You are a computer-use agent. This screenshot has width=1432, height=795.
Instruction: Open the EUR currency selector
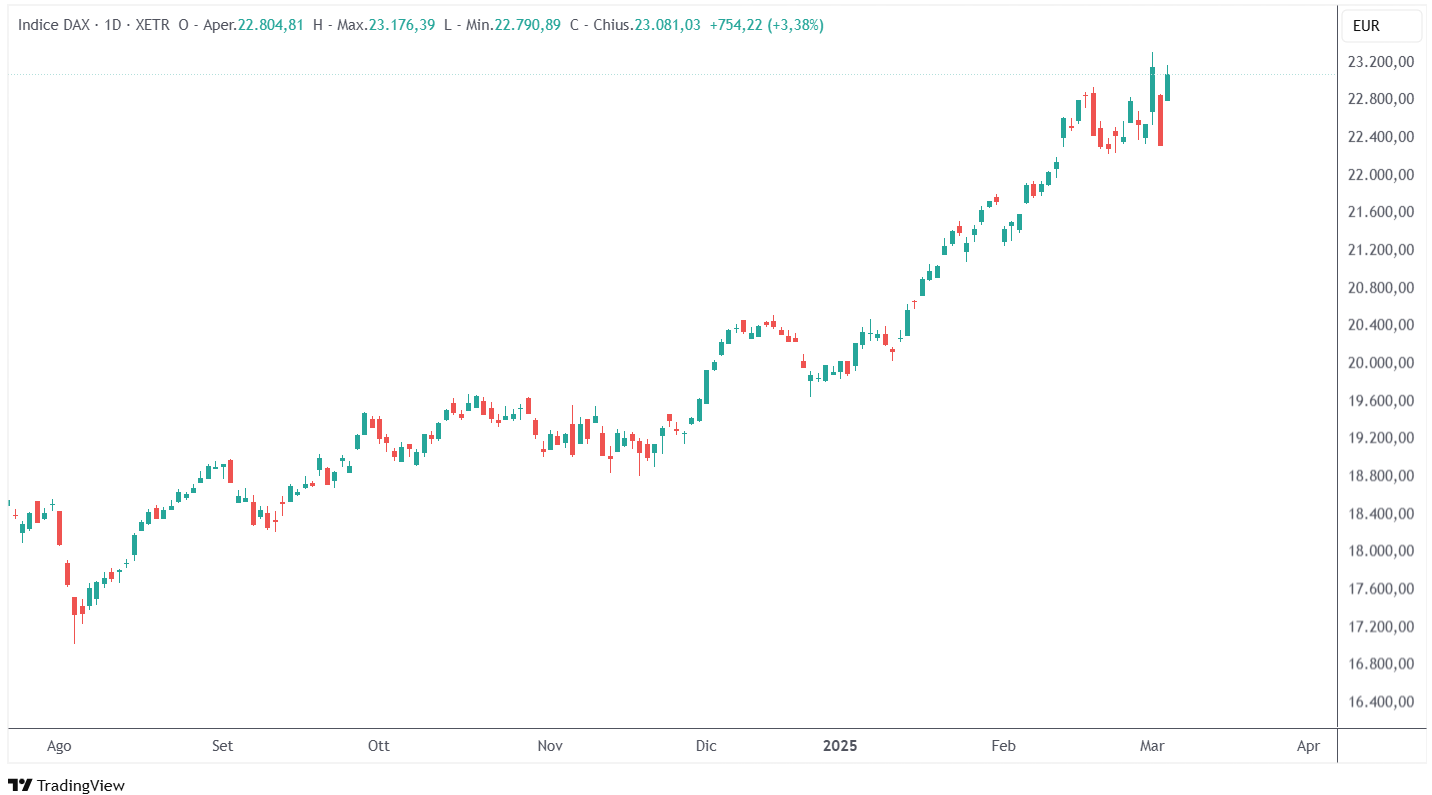click(1380, 26)
